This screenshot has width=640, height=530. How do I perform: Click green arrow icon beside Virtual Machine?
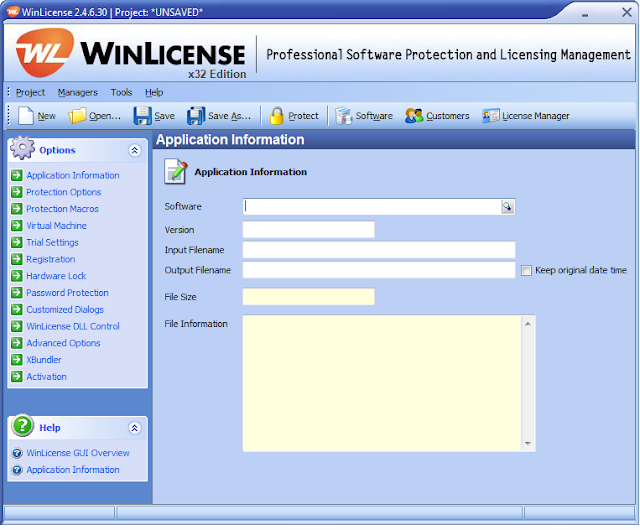coord(17,225)
